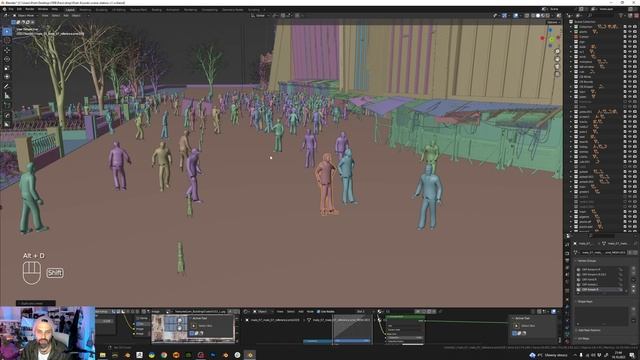Open File Explorer from the taskbar
640x360 pixels.
click(103, 355)
